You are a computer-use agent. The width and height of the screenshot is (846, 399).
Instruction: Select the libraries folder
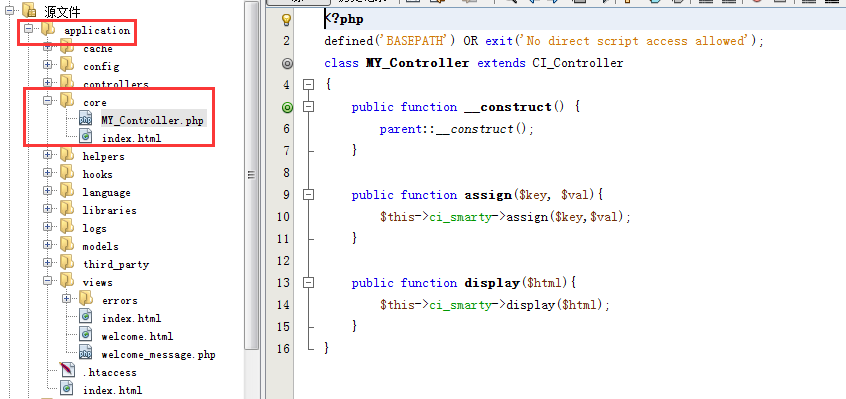click(110, 210)
